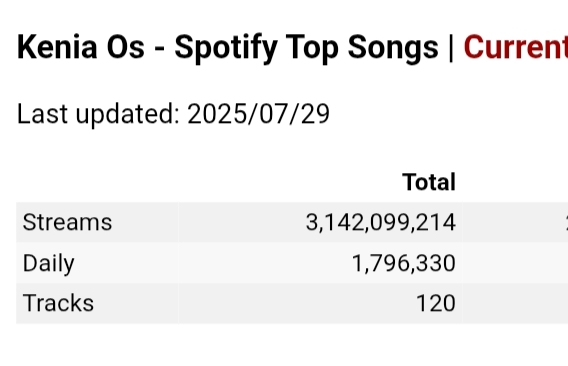Select the partly visible cell right of streams total

pyautogui.click(x=515, y=222)
